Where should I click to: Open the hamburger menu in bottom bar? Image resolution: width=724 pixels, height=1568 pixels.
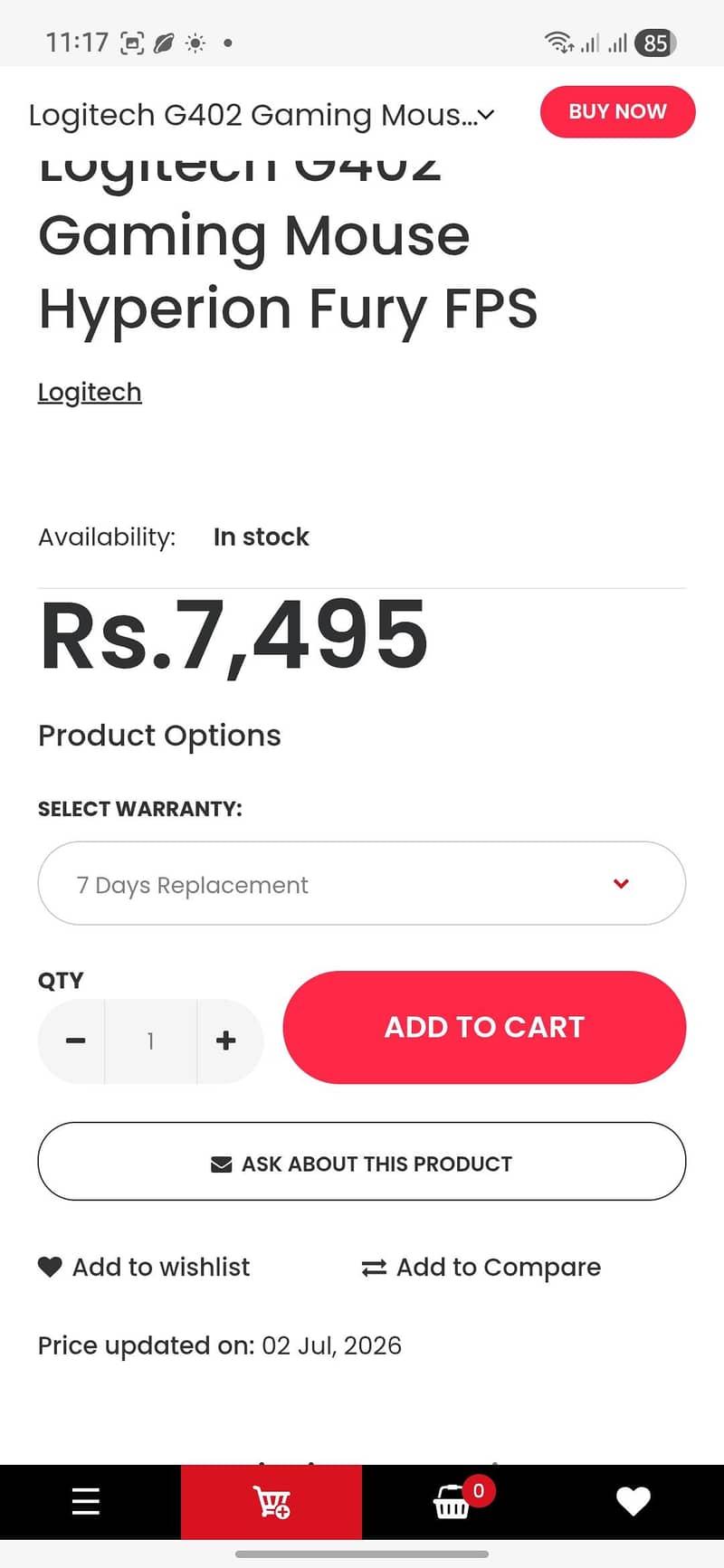[x=86, y=1501]
